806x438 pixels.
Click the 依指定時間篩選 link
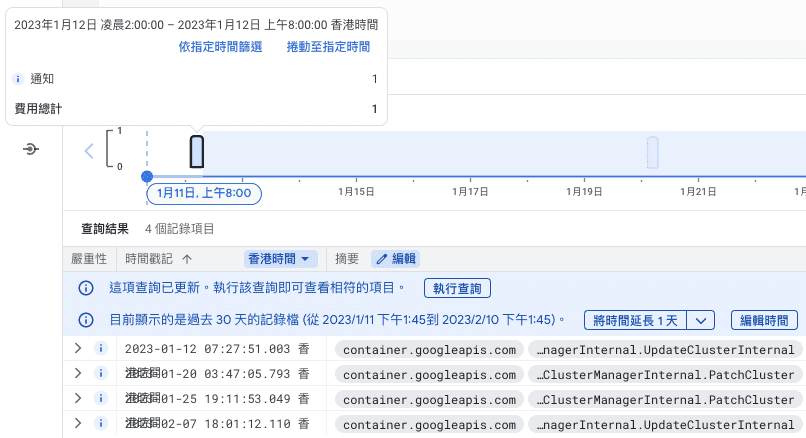(x=220, y=46)
